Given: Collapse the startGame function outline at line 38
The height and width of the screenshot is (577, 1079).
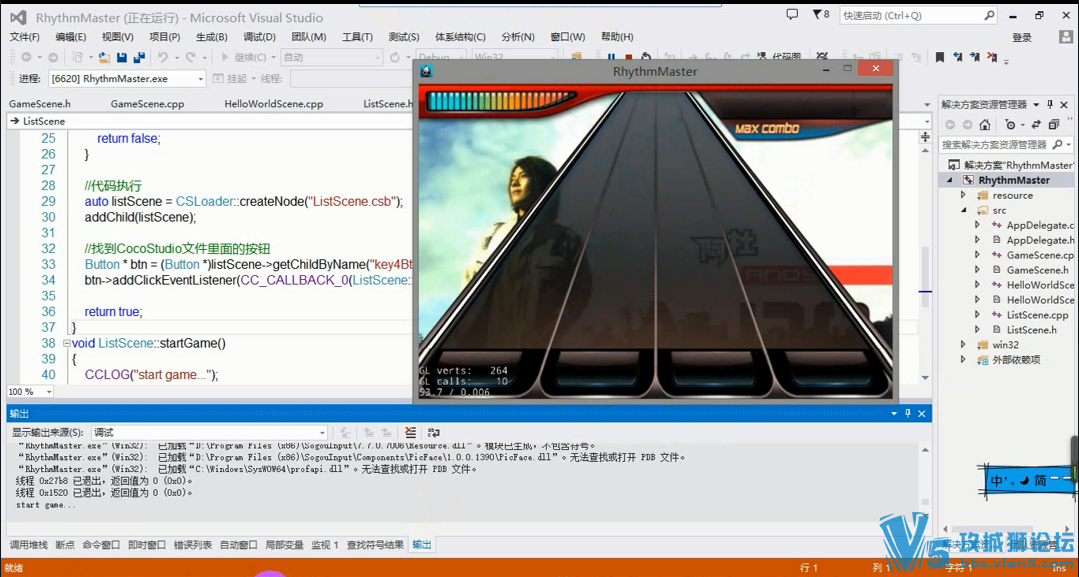Looking at the screenshot, I should [67, 343].
